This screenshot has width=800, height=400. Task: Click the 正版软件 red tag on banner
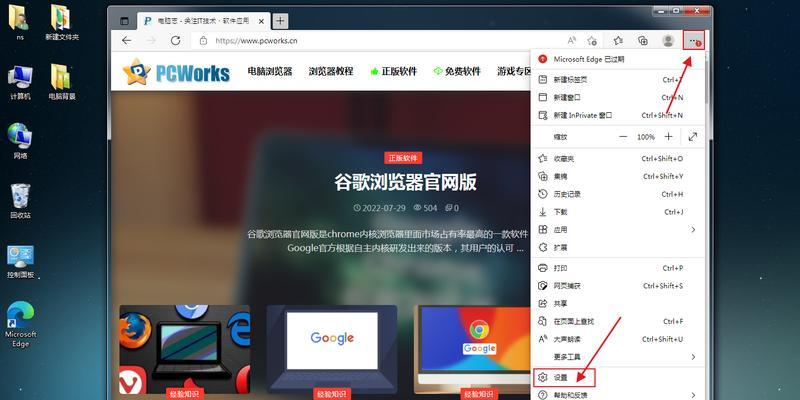click(x=403, y=158)
